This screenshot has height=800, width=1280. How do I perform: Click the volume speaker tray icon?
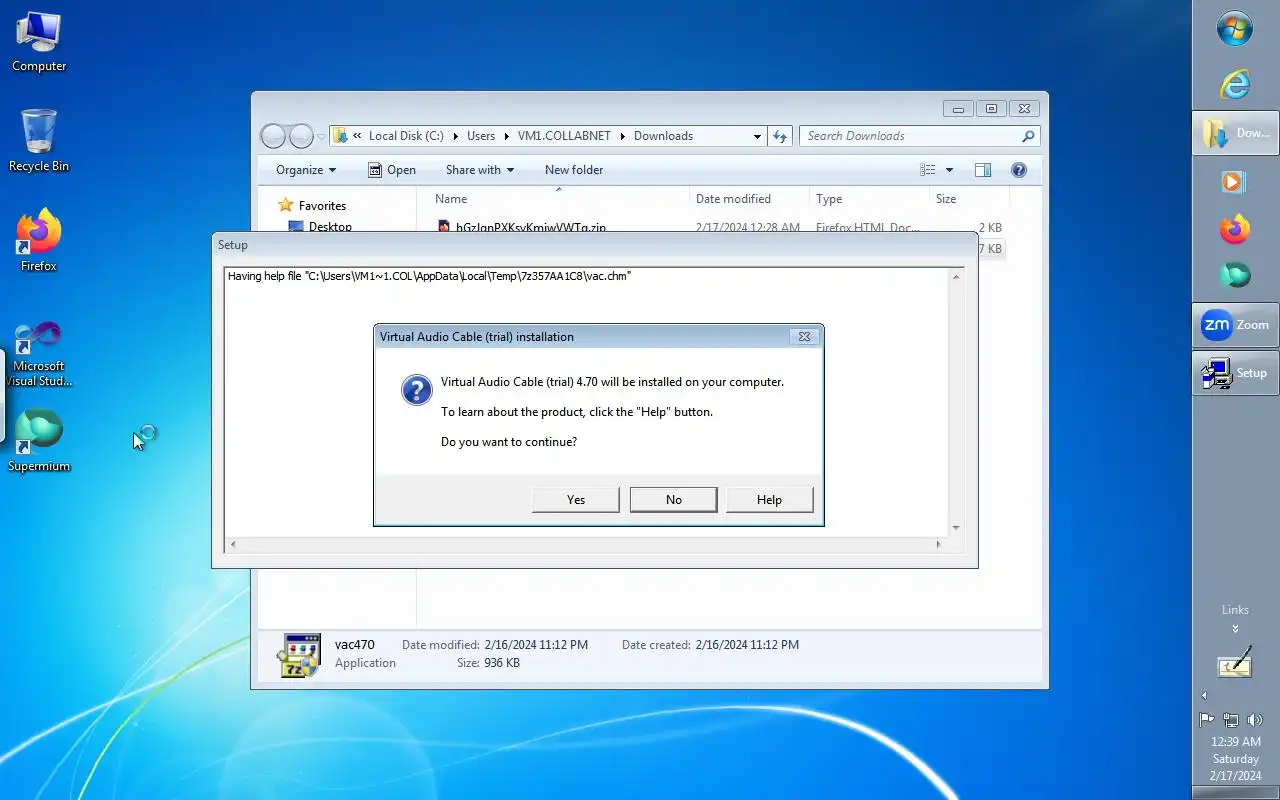tap(1255, 720)
